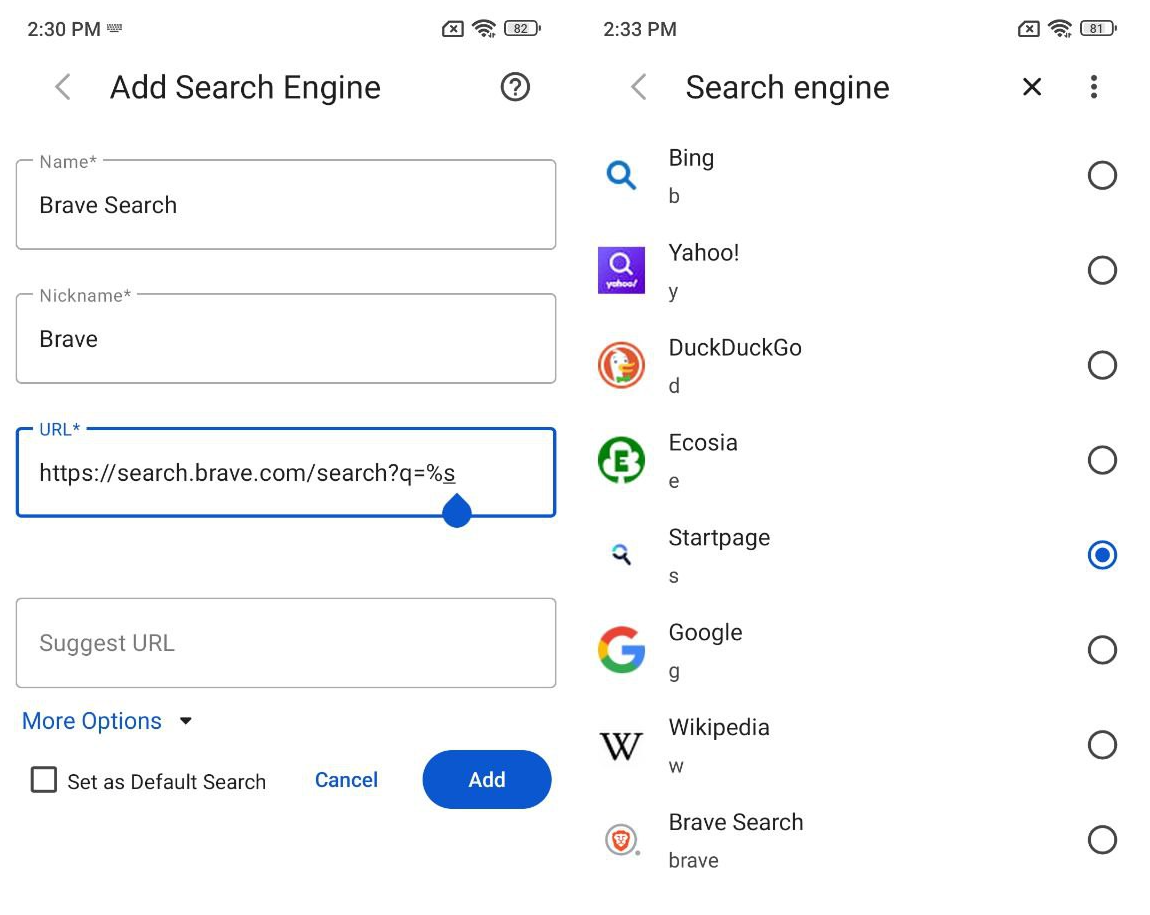Open the help question mark icon

515,88
